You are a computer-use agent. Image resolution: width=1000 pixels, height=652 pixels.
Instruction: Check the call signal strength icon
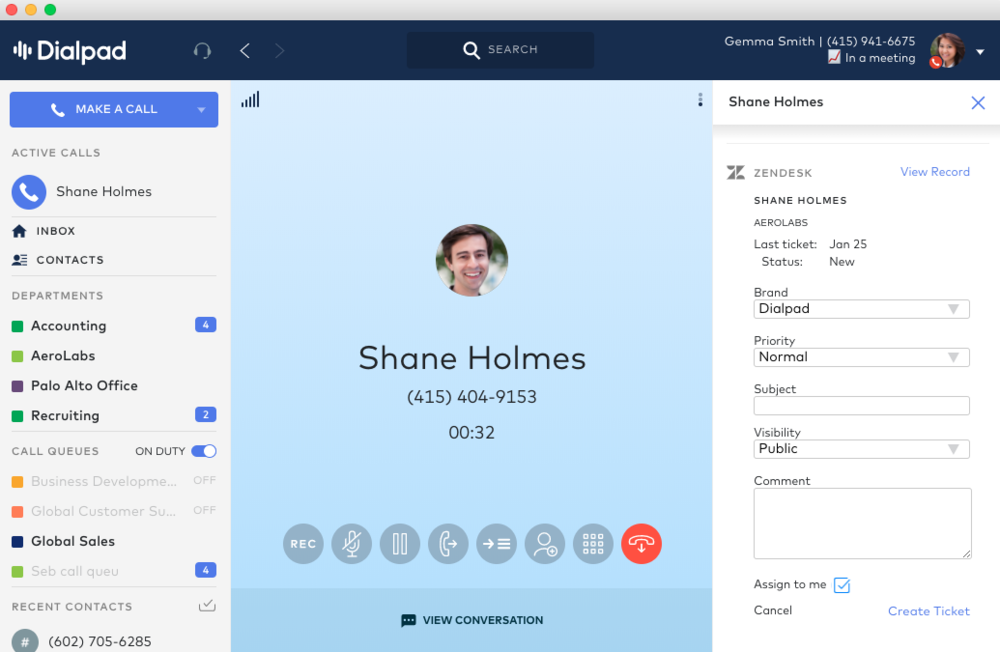[x=250, y=100]
